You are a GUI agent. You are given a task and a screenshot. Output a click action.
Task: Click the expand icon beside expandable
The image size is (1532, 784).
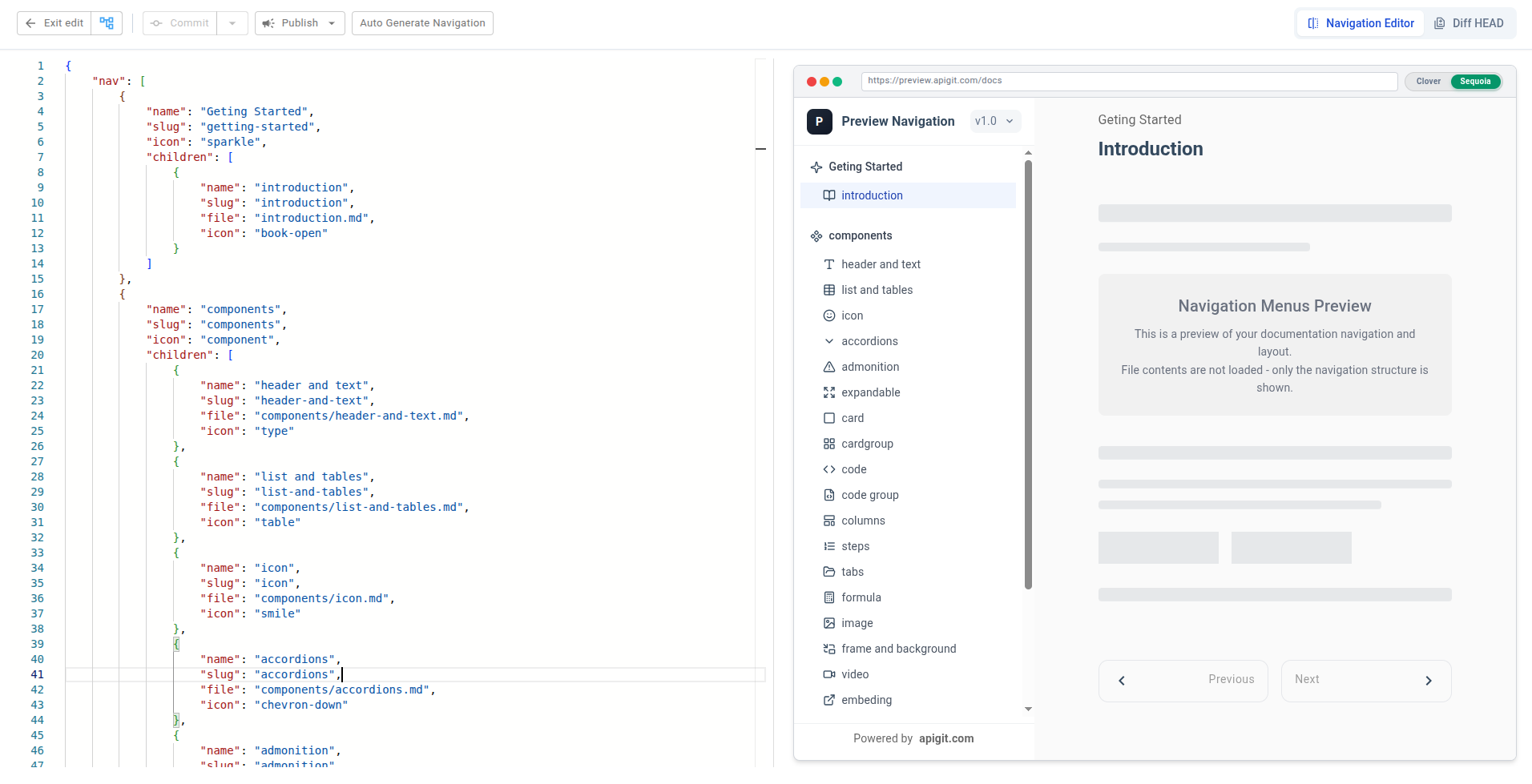829,392
